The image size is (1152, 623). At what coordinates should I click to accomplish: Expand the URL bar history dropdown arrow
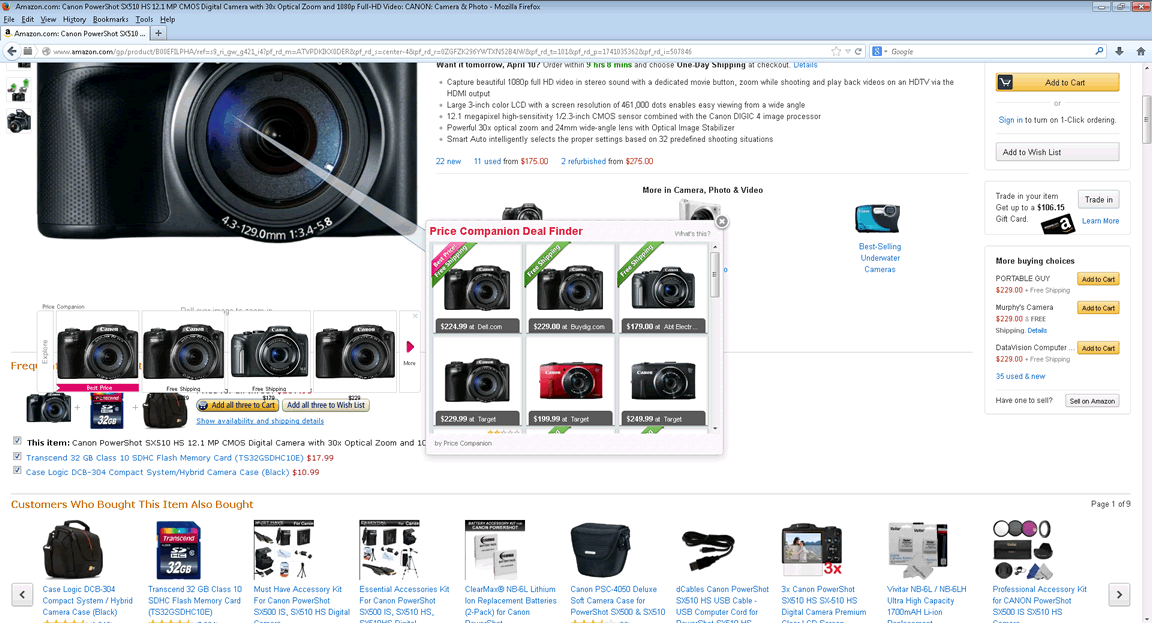point(846,51)
